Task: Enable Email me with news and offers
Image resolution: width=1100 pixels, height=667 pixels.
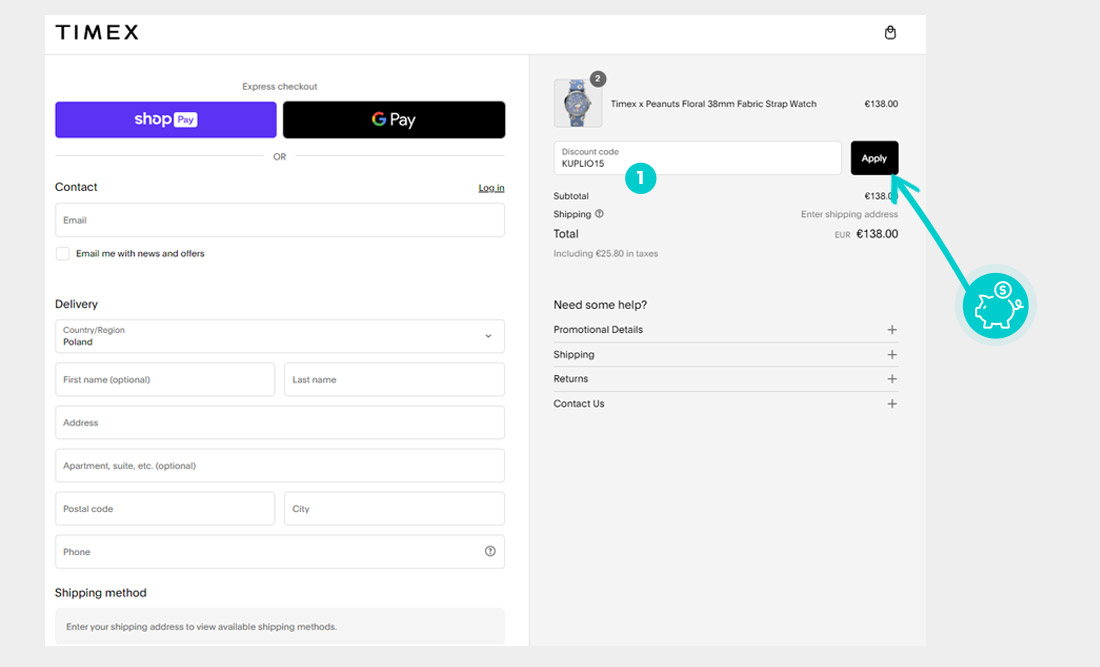Action: click(63, 254)
